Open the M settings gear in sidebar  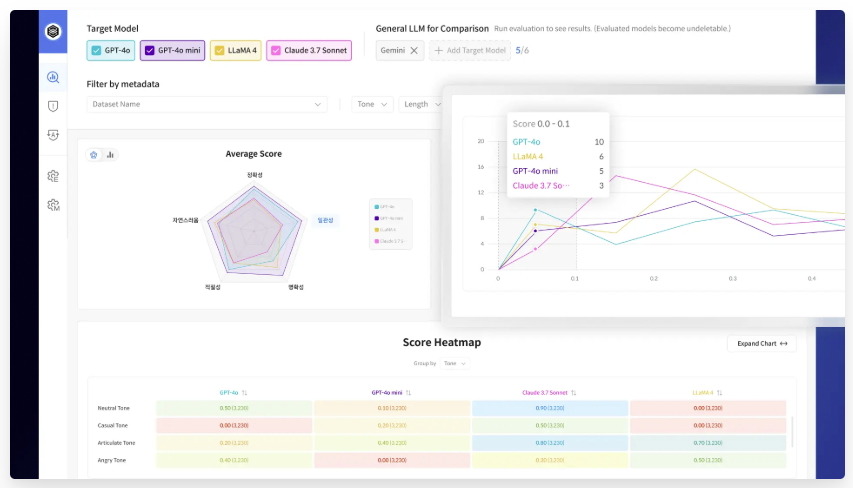(53, 205)
